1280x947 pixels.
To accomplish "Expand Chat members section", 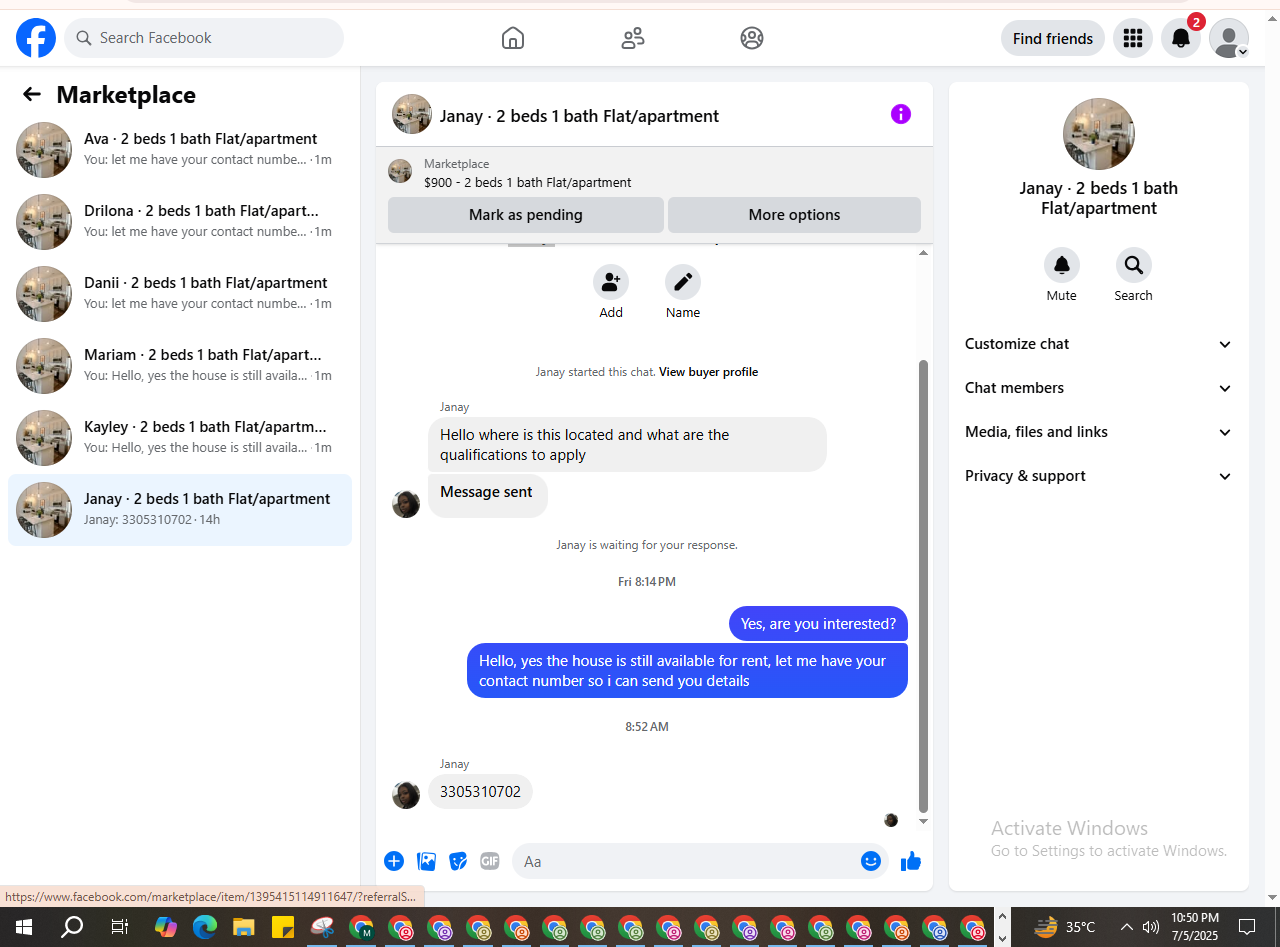I will 1098,388.
